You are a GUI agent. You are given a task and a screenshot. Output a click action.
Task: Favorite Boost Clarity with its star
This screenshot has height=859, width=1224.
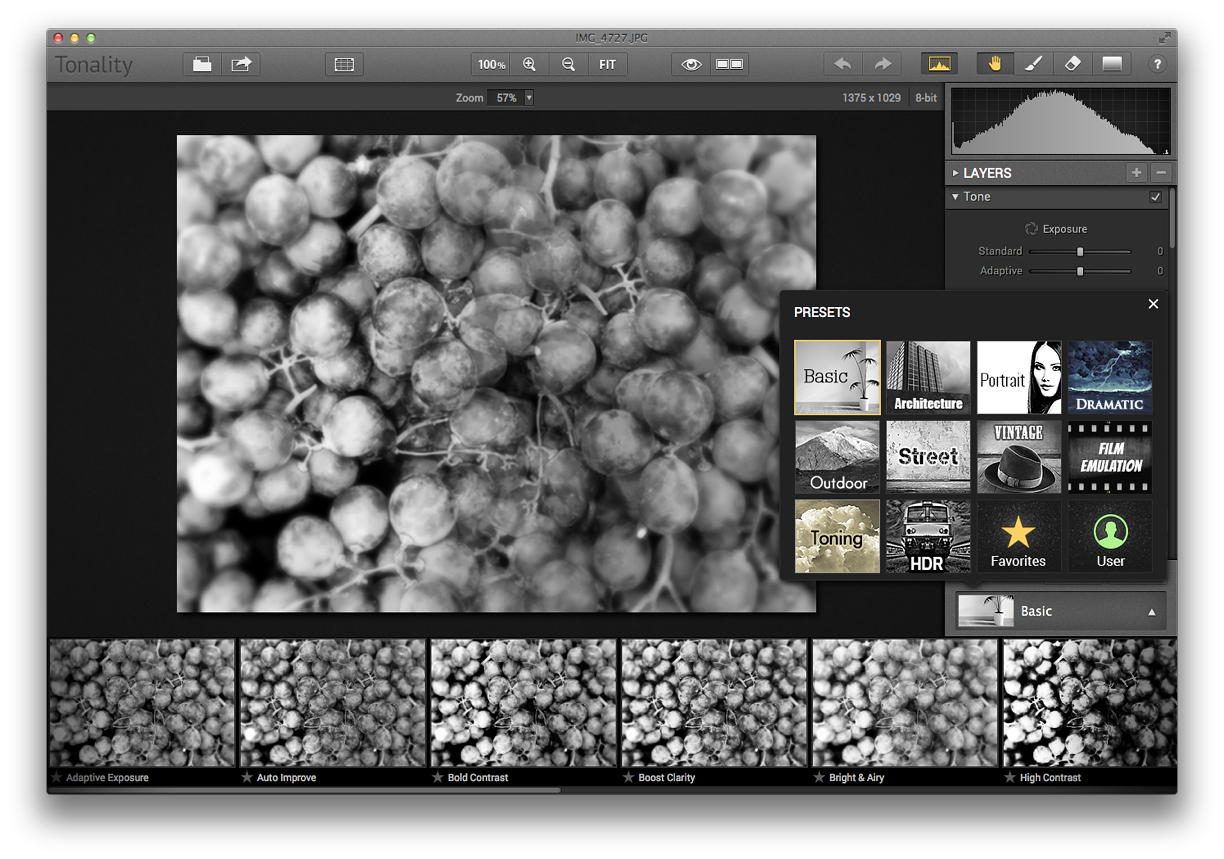coord(629,777)
